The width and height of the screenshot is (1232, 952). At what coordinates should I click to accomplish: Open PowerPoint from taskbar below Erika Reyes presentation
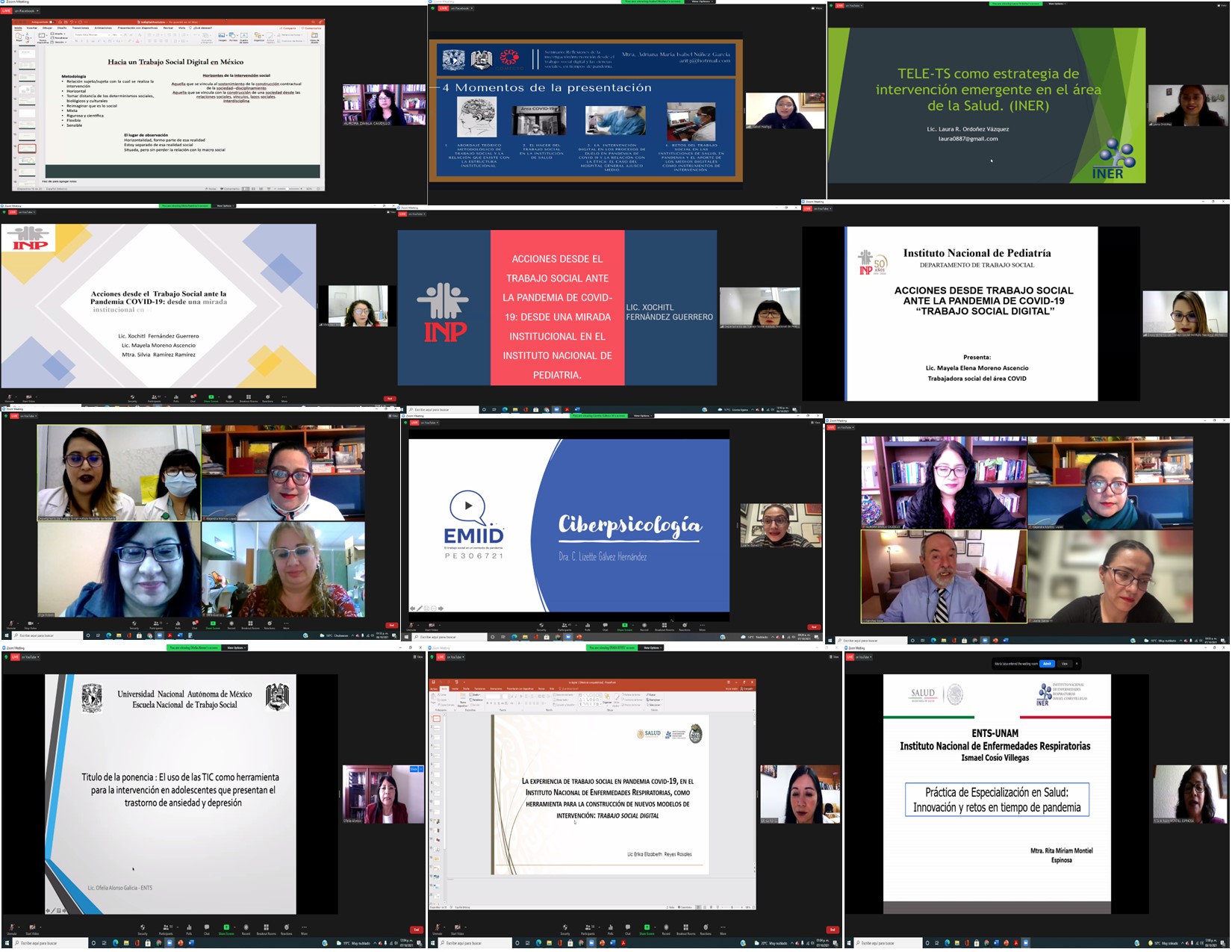point(603,943)
